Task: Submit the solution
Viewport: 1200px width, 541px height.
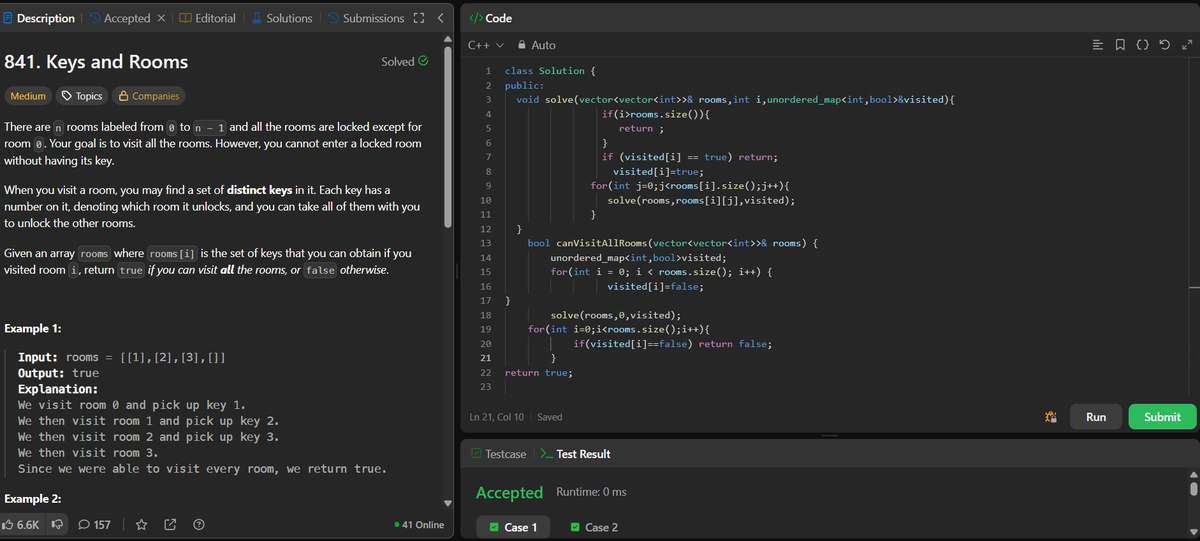Action: (x=1162, y=417)
